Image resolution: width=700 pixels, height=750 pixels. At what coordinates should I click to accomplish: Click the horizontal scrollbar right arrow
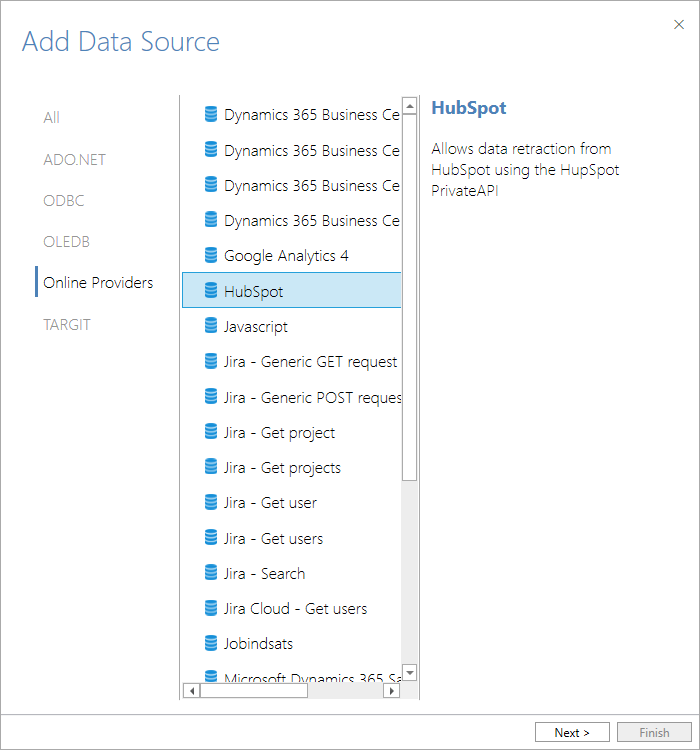(391, 691)
